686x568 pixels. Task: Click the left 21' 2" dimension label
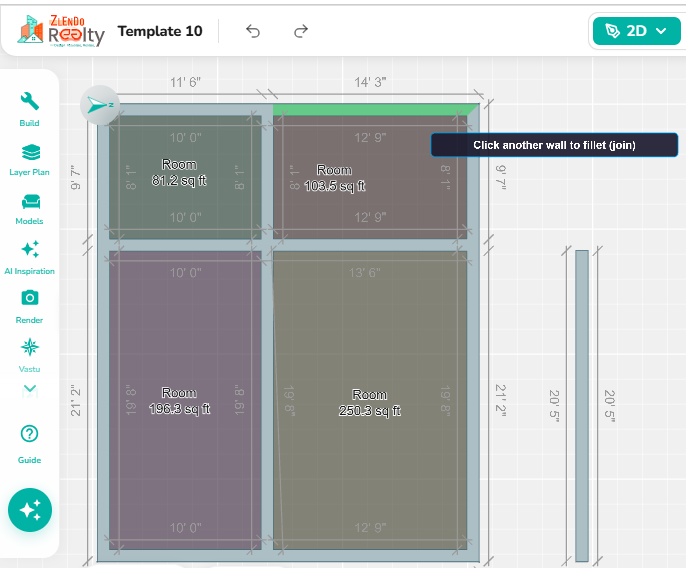point(76,400)
